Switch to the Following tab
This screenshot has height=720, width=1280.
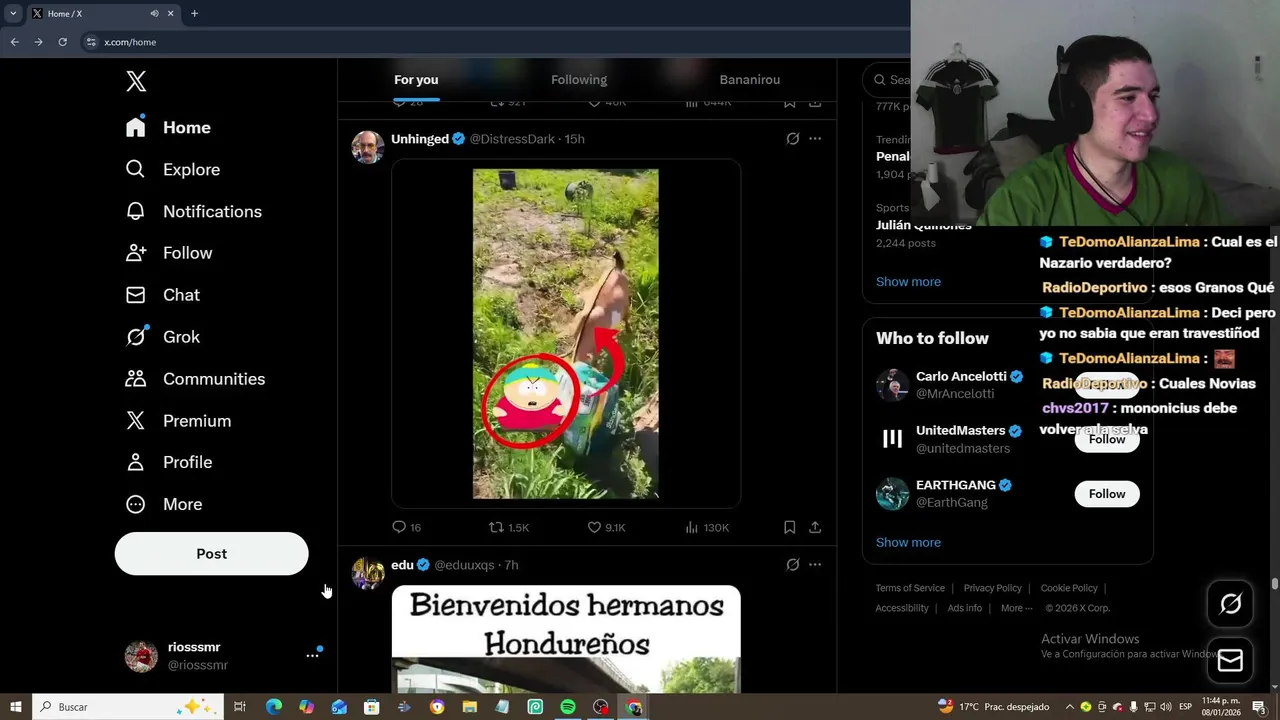click(579, 80)
